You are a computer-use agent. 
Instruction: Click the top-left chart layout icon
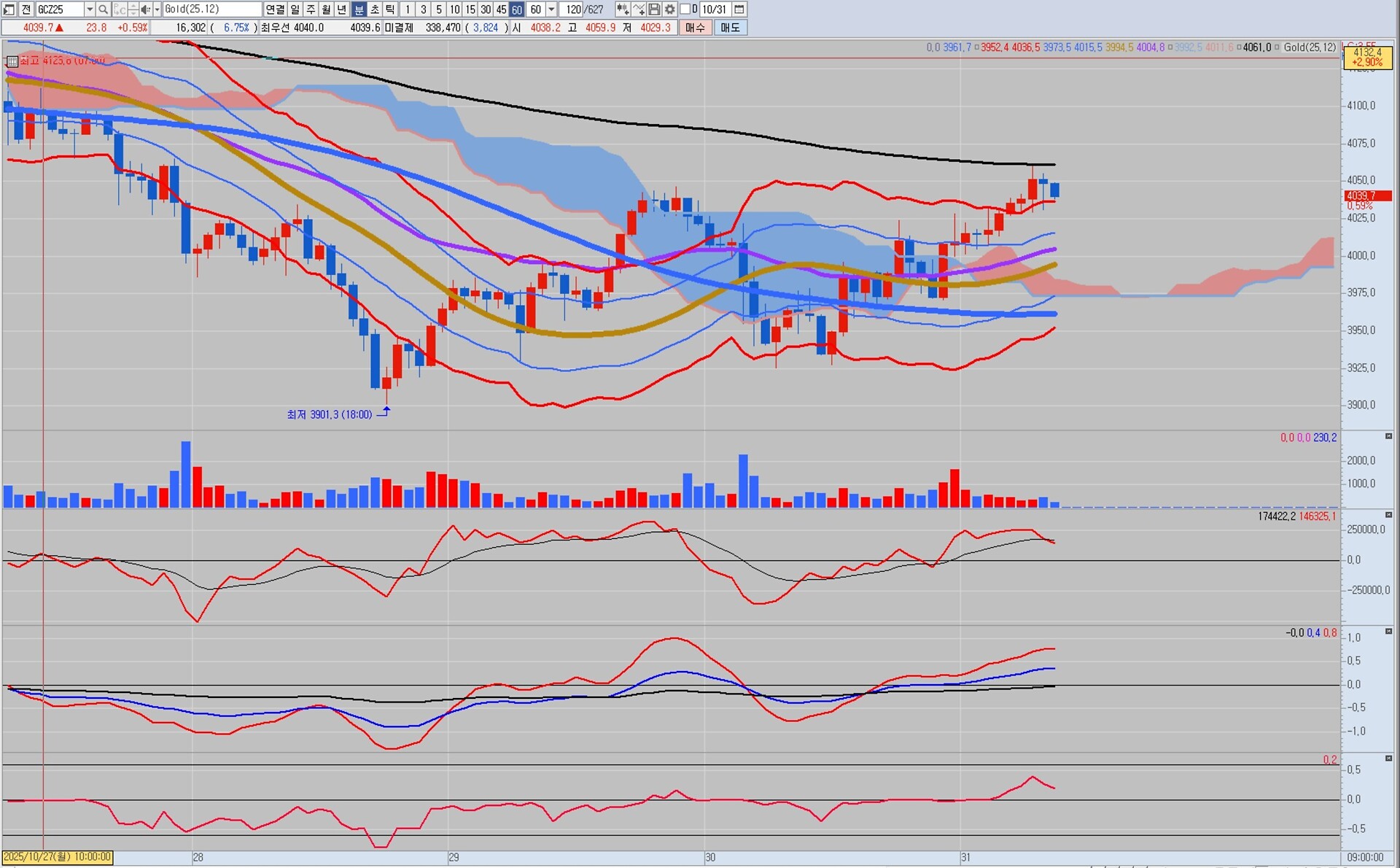[x=9, y=9]
